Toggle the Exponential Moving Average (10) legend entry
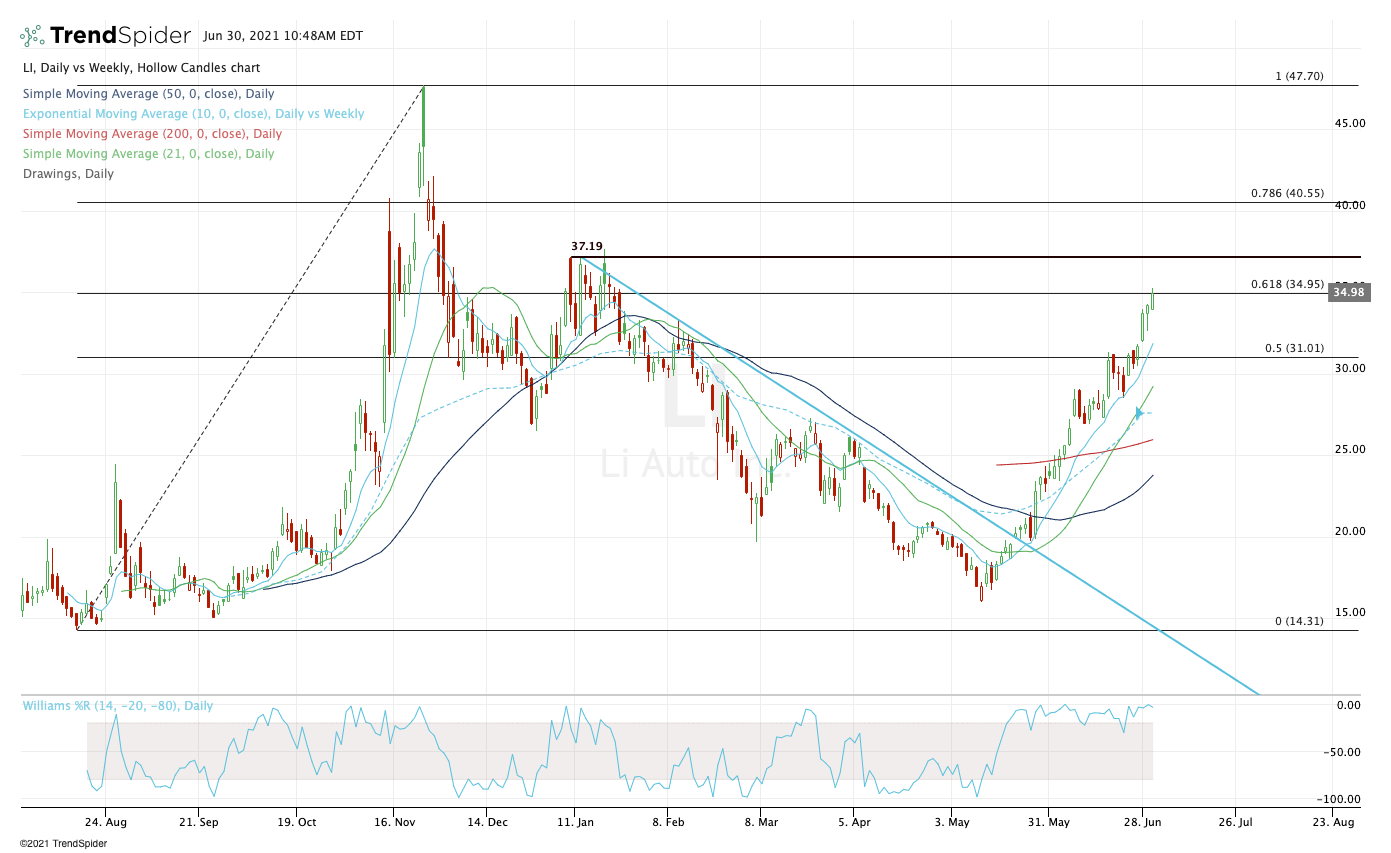 [x=193, y=114]
